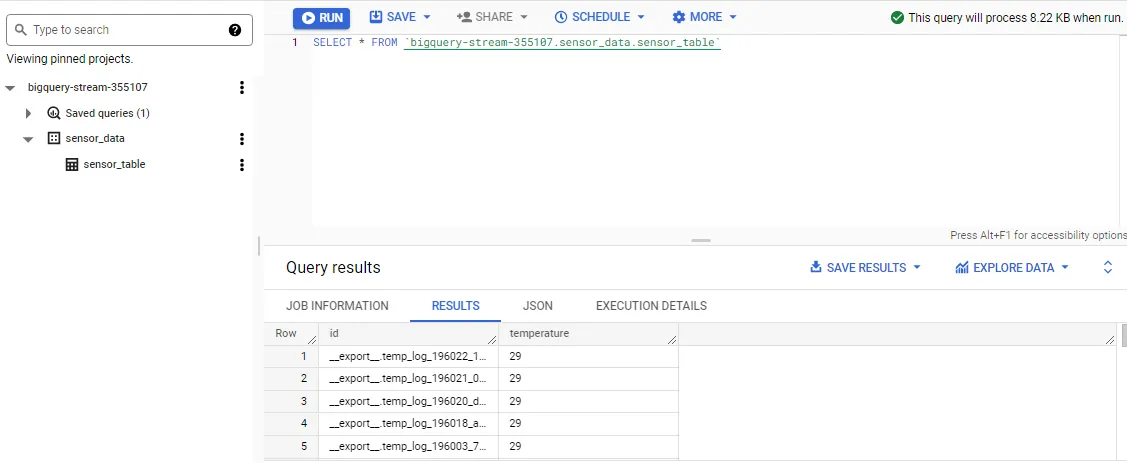Viewport: 1127px width, 463px height.
Task: Switch to EXECUTION DETAILS tab
Action: (651, 306)
